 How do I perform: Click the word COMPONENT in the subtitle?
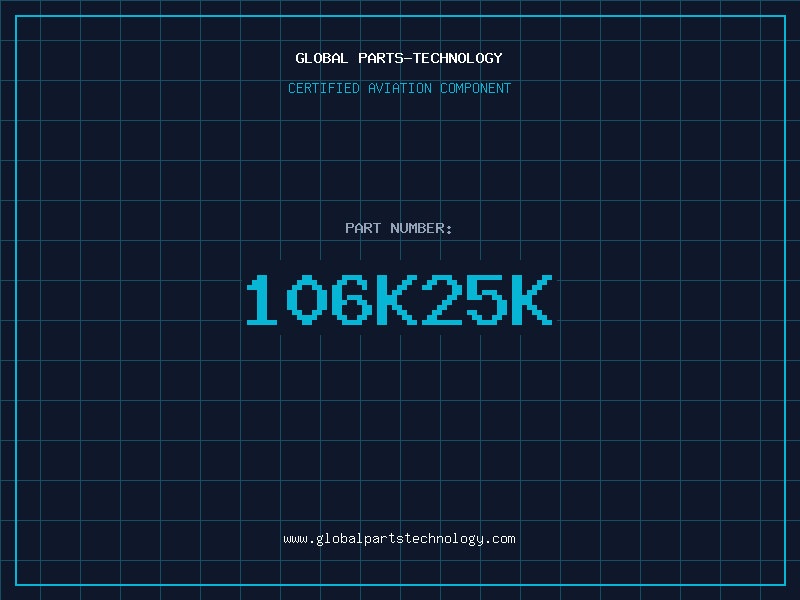476,88
